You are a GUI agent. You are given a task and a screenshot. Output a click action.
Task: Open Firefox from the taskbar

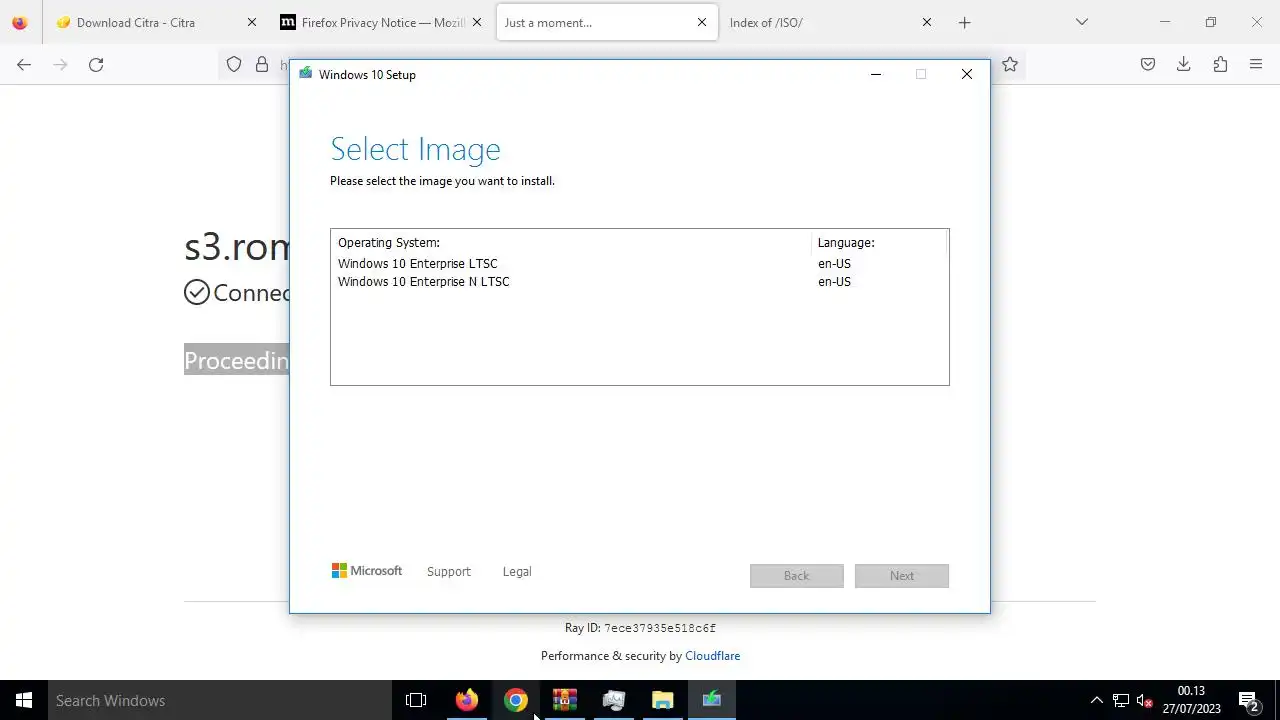(x=466, y=700)
